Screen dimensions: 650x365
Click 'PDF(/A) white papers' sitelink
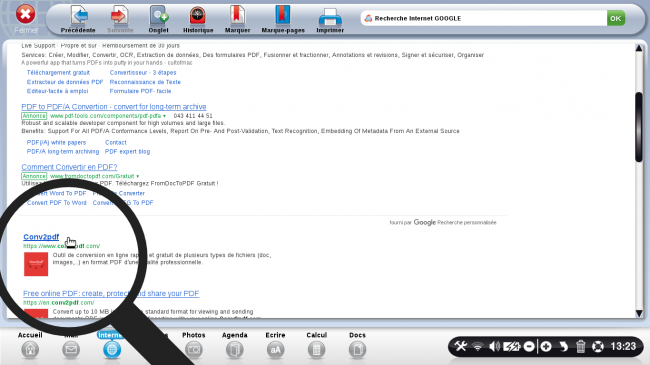(56, 142)
